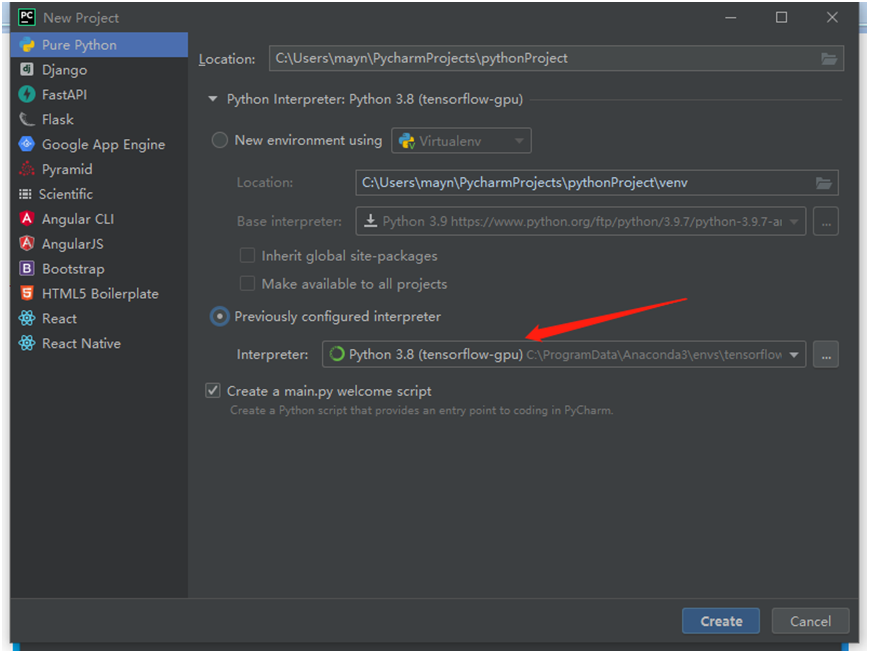Image resolution: width=869 pixels, height=653 pixels.
Task: Click the AngularJS shield icon
Action: point(27,243)
